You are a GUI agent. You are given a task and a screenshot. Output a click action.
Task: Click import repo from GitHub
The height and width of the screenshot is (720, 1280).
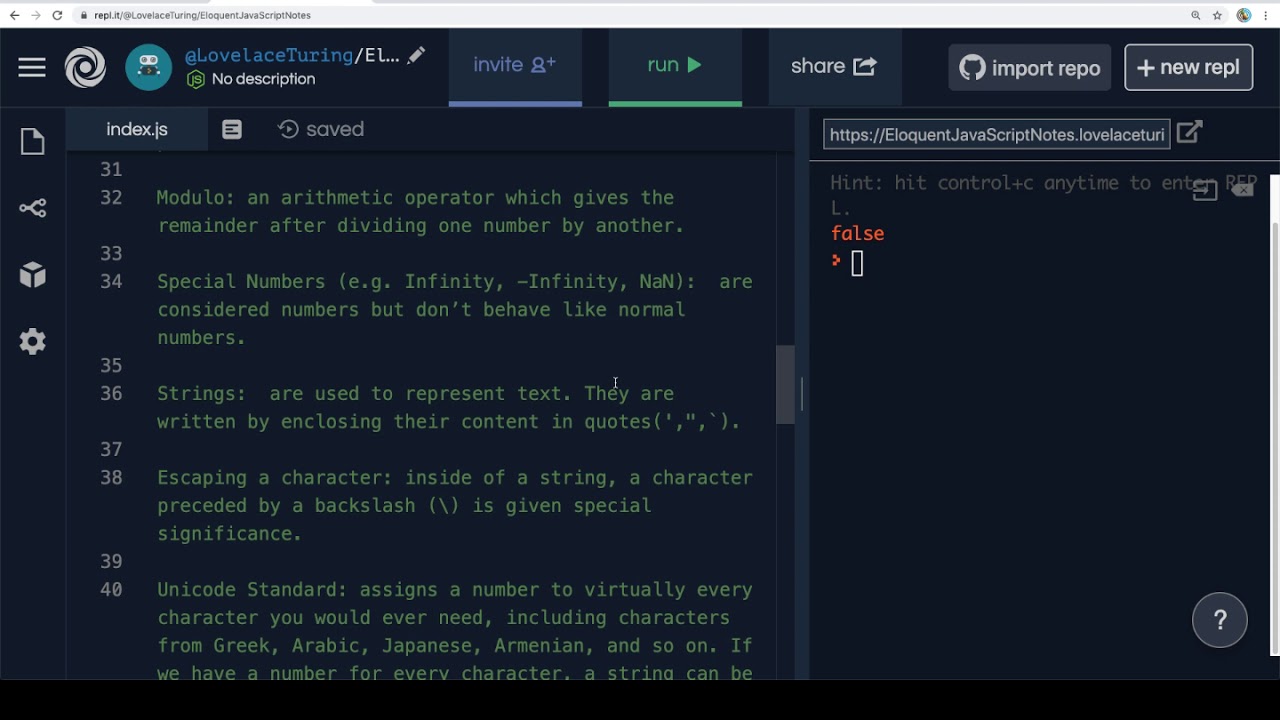1030,68
